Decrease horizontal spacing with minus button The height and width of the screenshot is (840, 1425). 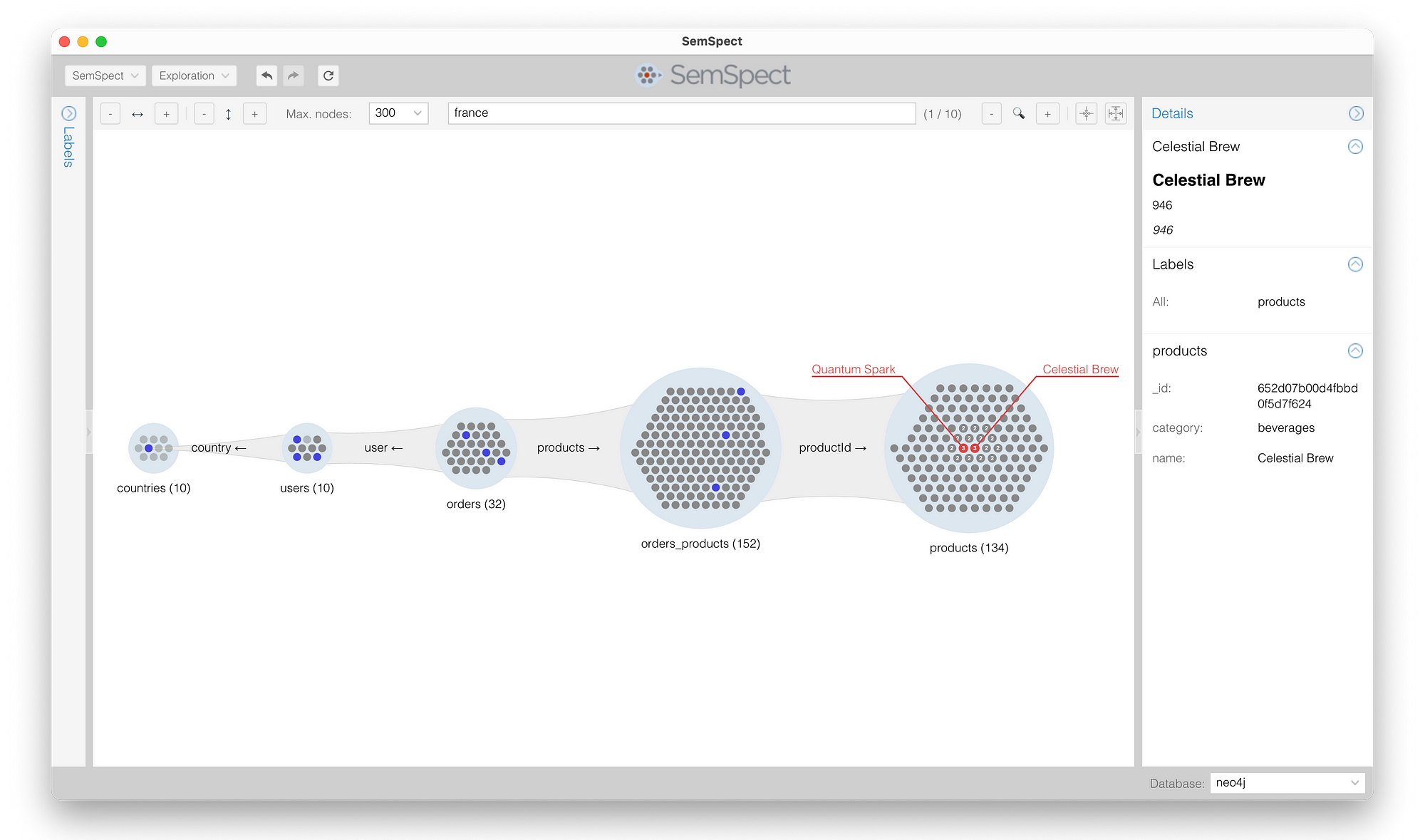[x=110, y=114]
